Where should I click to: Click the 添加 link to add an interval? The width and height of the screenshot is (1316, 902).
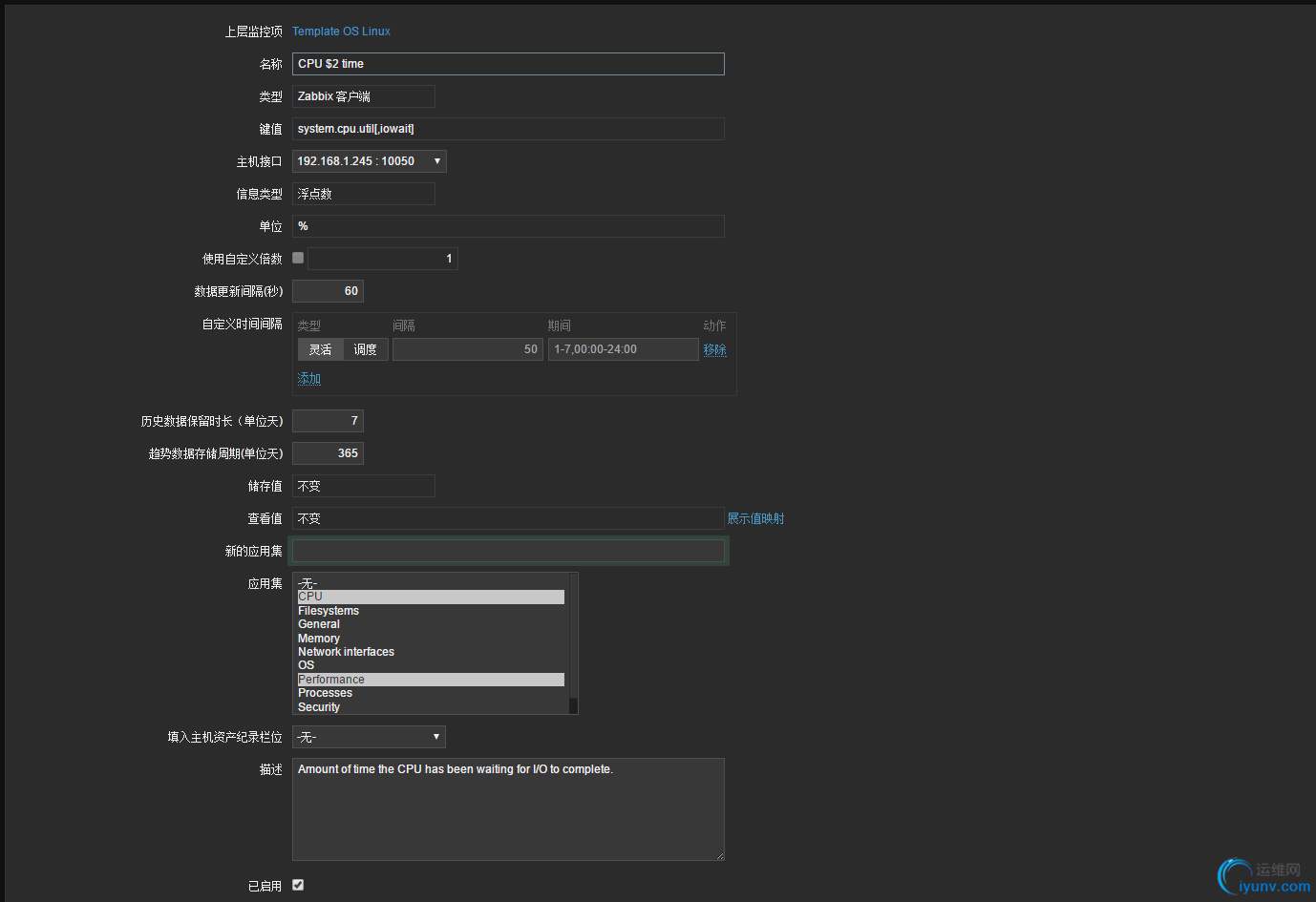coord(309,379)
